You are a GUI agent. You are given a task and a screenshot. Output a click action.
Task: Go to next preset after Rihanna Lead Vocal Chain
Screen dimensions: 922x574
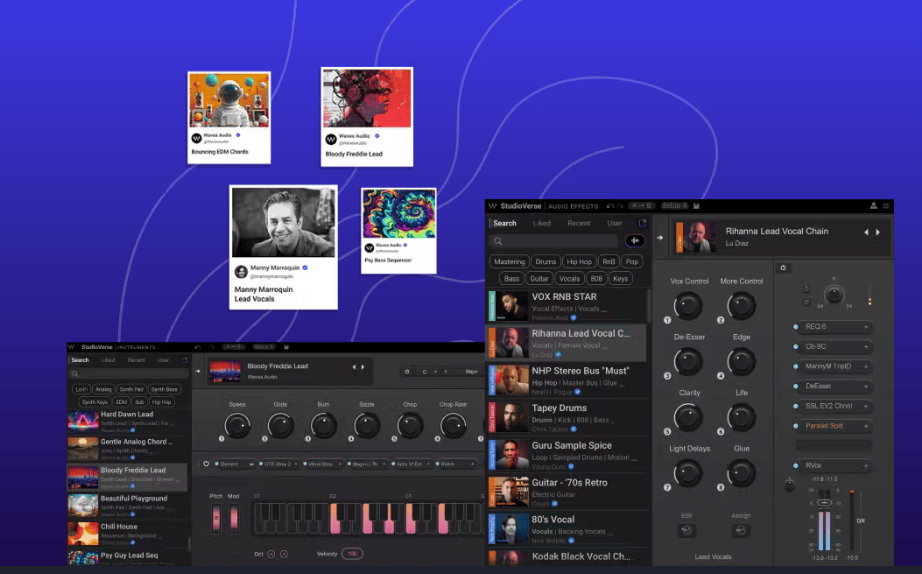click(879, 232)
